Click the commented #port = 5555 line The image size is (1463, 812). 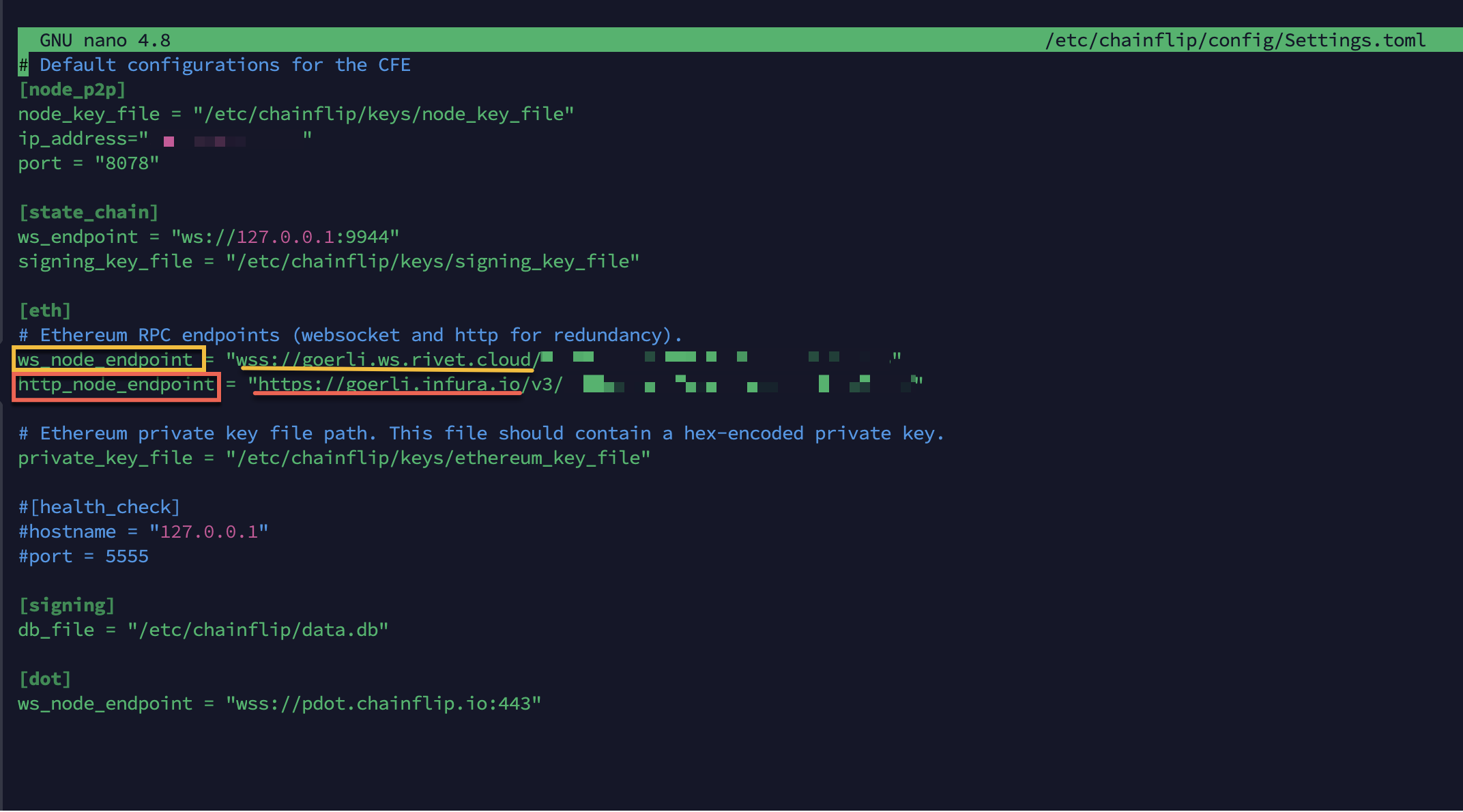coord(83,556)
